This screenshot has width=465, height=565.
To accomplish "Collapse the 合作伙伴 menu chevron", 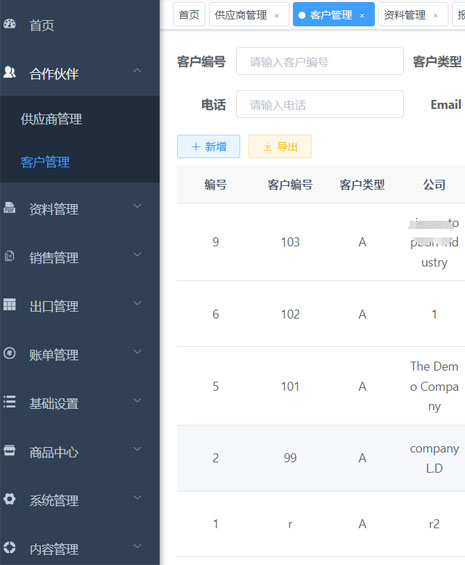I will point(137,71).
